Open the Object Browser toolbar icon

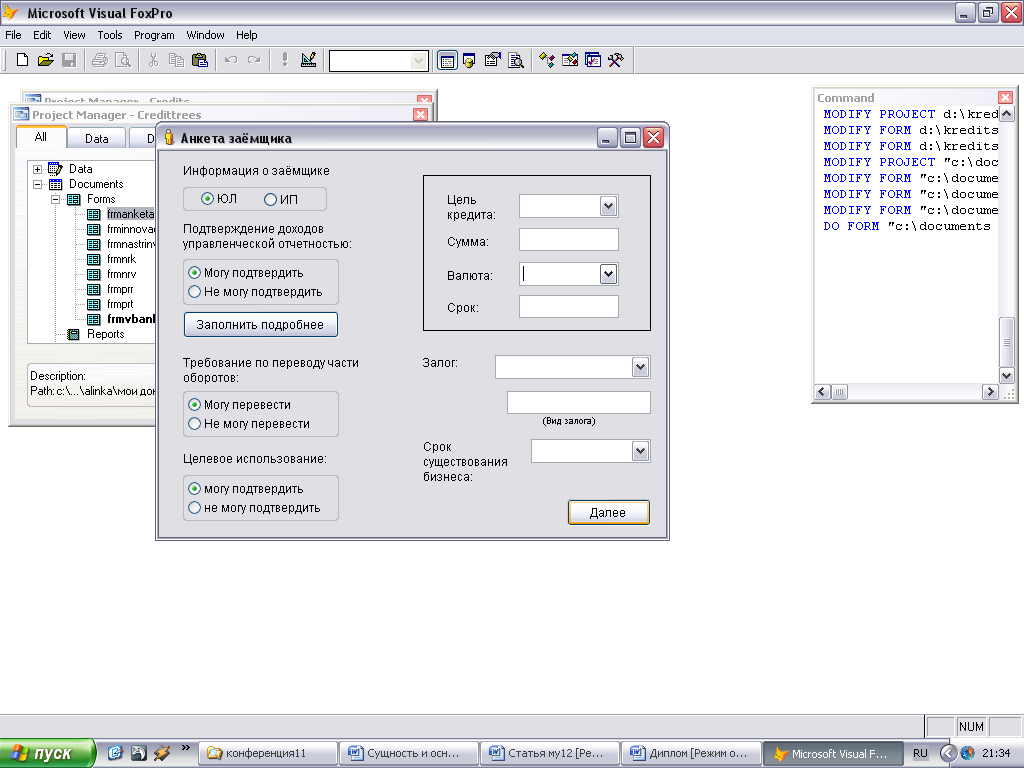pos(569,61)
